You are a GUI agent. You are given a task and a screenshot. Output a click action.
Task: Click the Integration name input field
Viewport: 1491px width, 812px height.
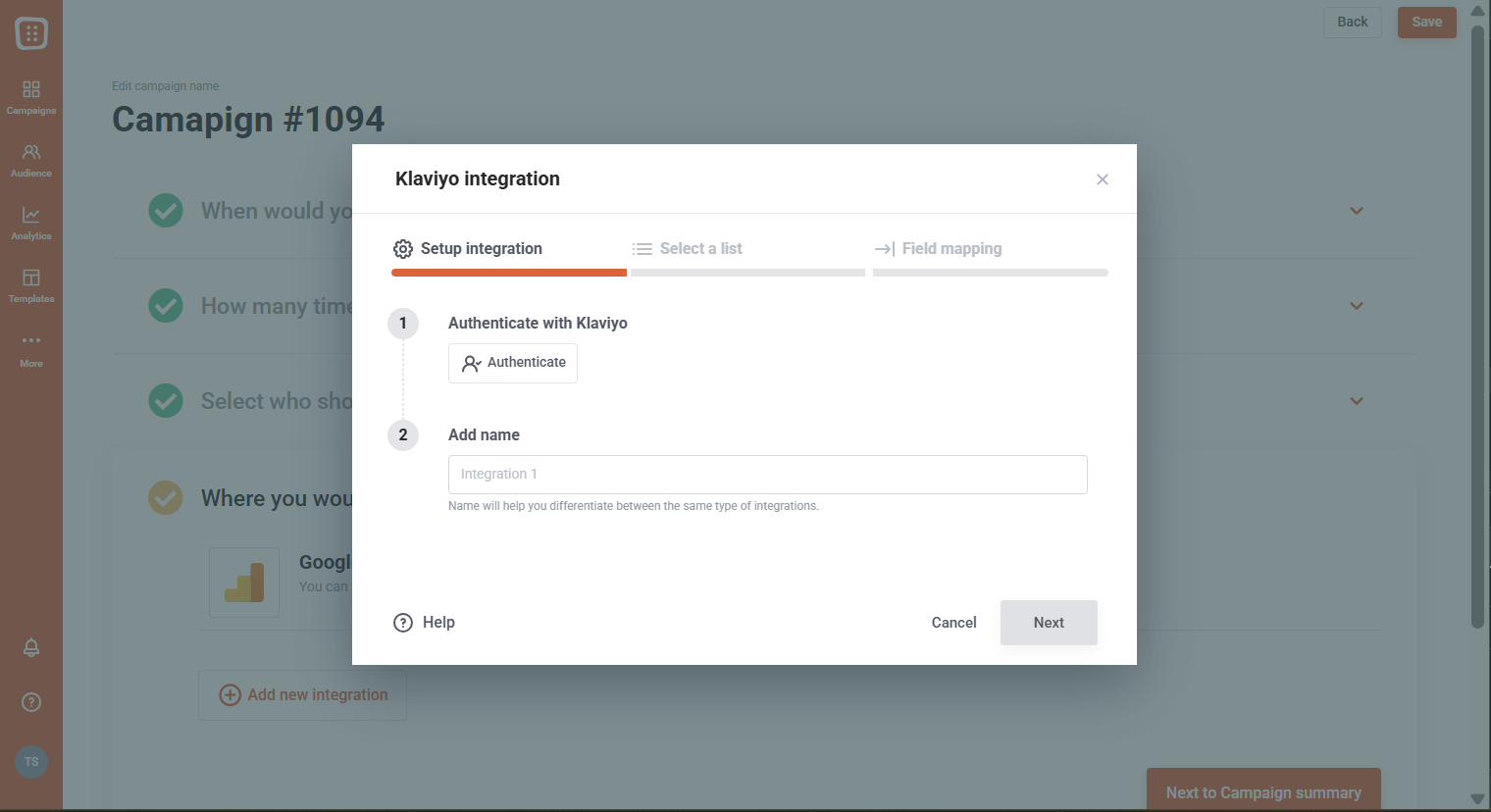coord(768,475)
